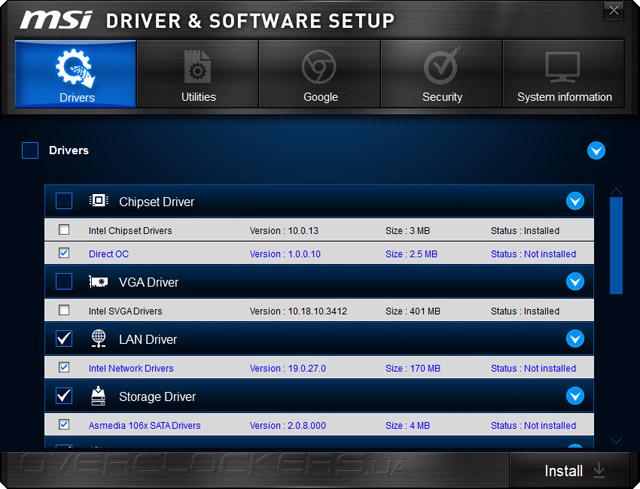Click the MSI logo

pos(56,20)
